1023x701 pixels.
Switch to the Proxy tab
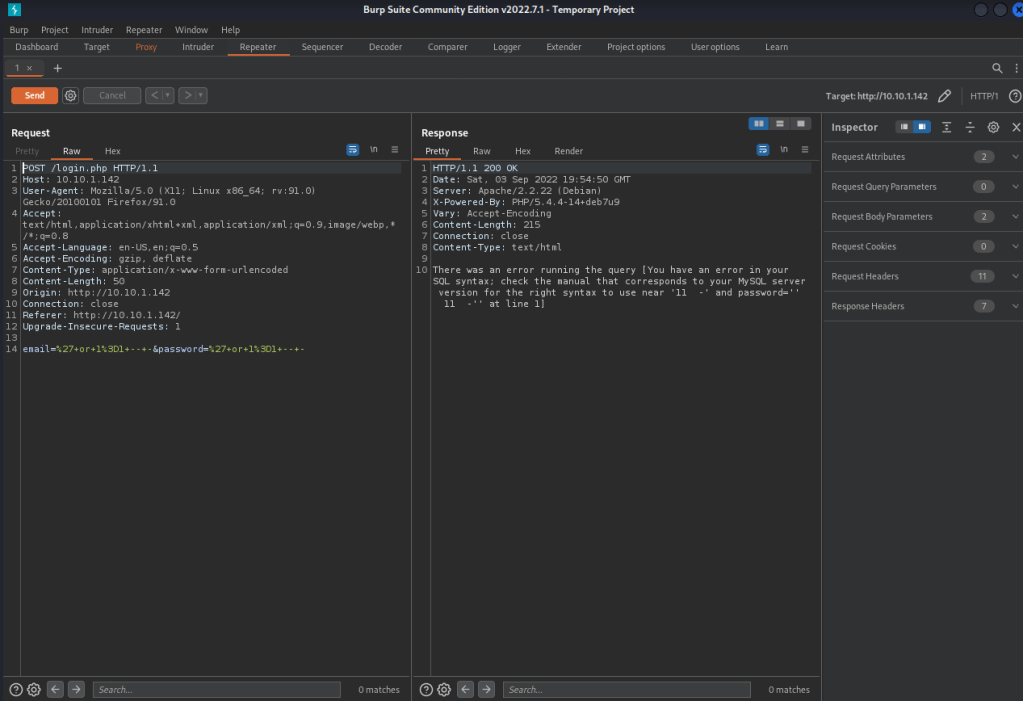[146, 47]
